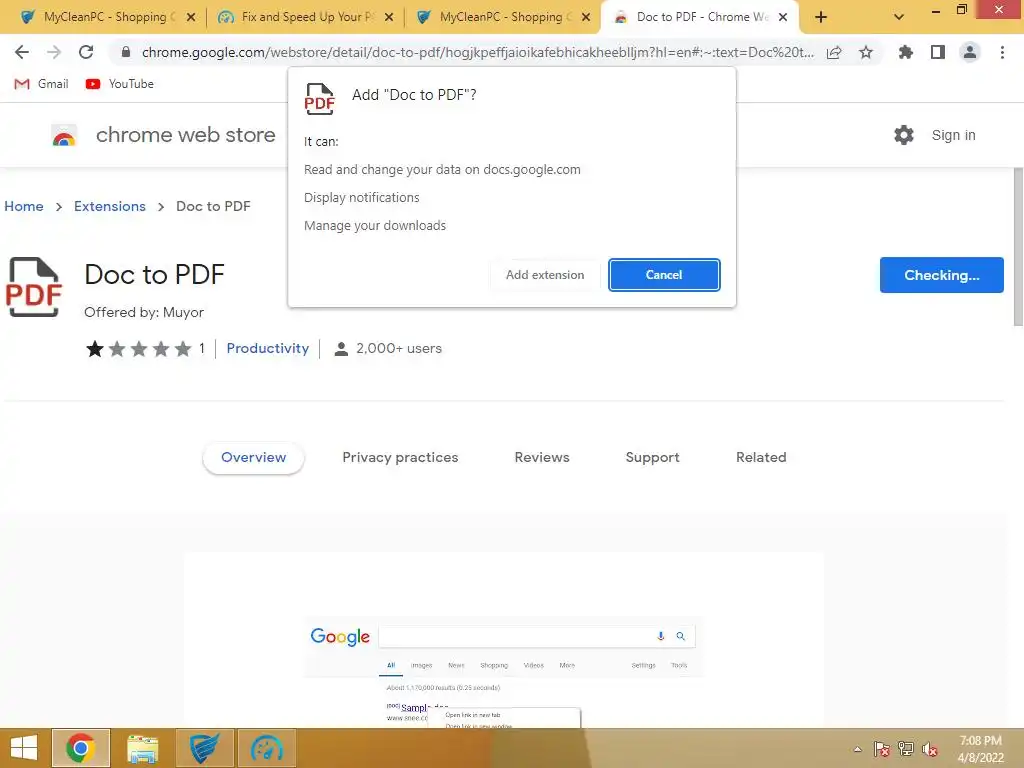Click the network tray icon
The width and height of the screenshot is (1024, 768).
tap(906, 749)
